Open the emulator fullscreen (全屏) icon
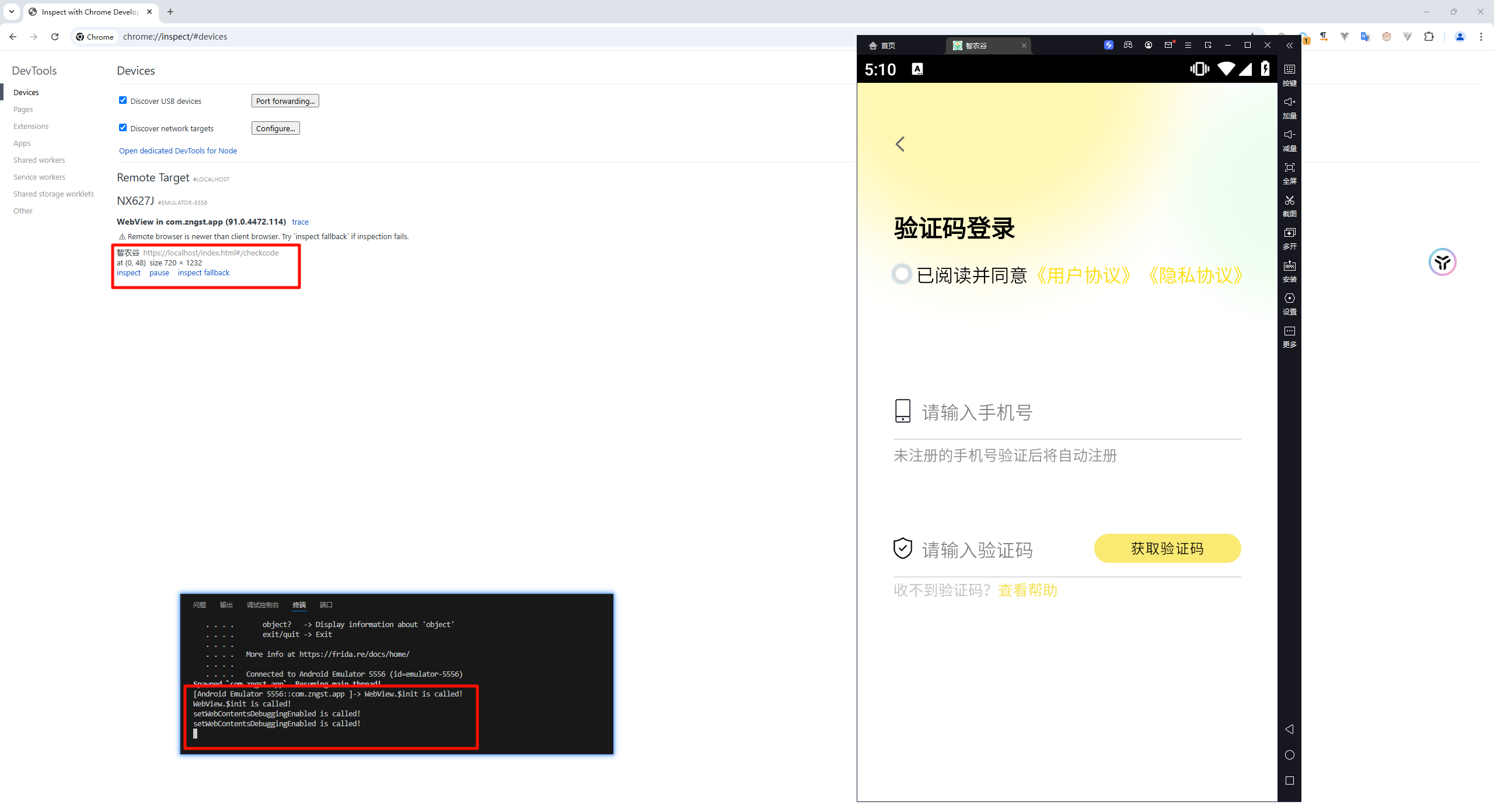This screenshot has height=812, width=1494. click(1289, 168)
